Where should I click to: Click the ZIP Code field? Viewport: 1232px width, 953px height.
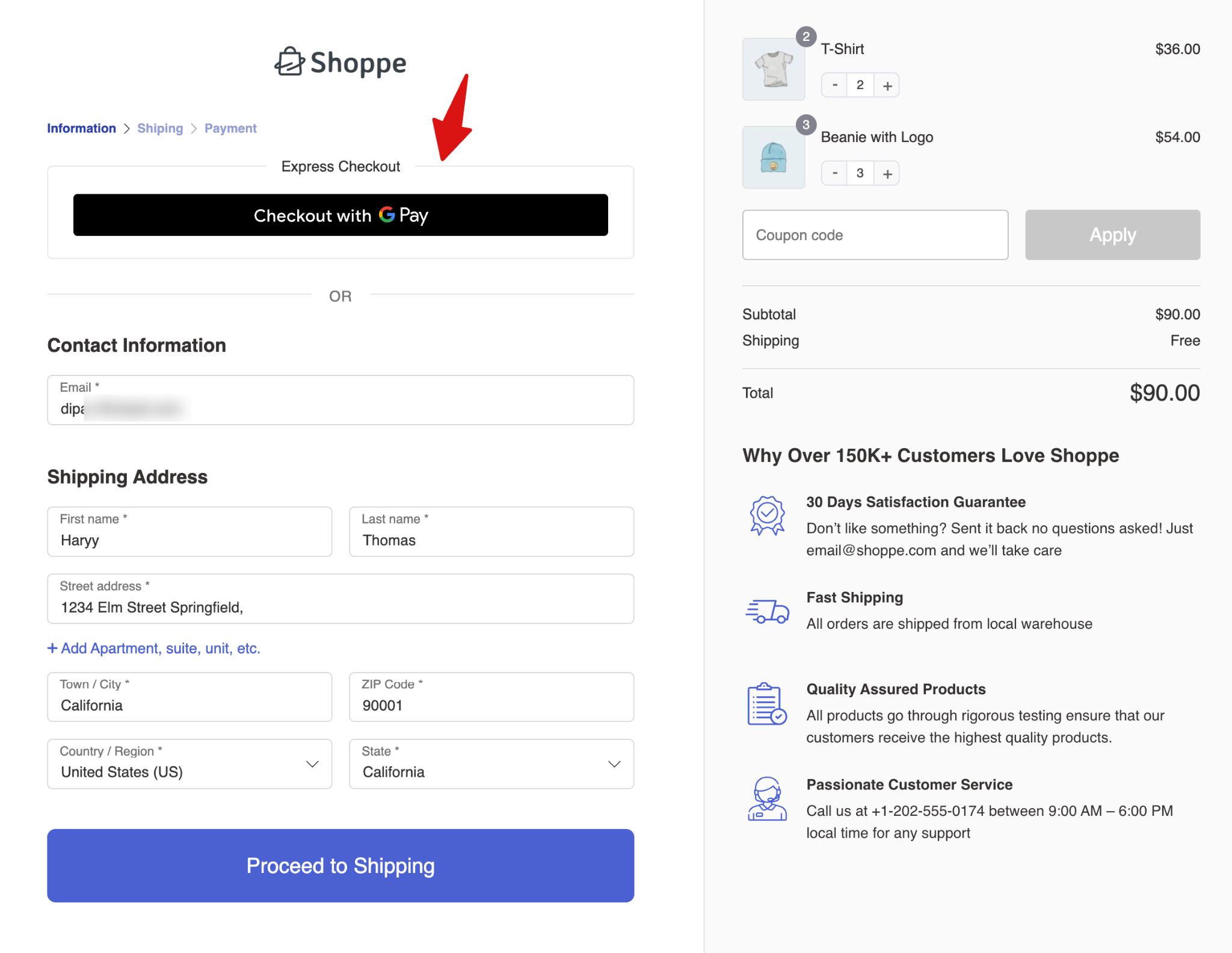click(491, 697)
